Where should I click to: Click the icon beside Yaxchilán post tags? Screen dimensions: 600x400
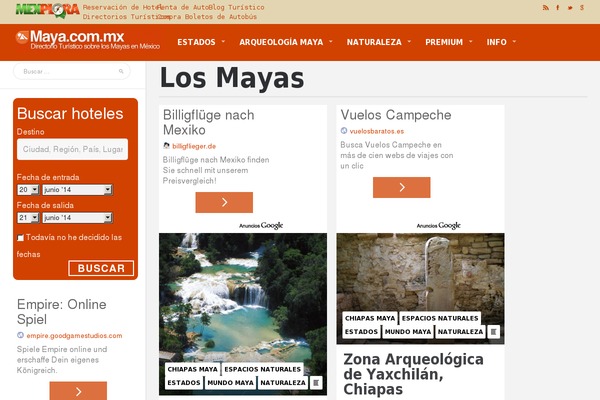pyautogui.click(x=494, y=331)
